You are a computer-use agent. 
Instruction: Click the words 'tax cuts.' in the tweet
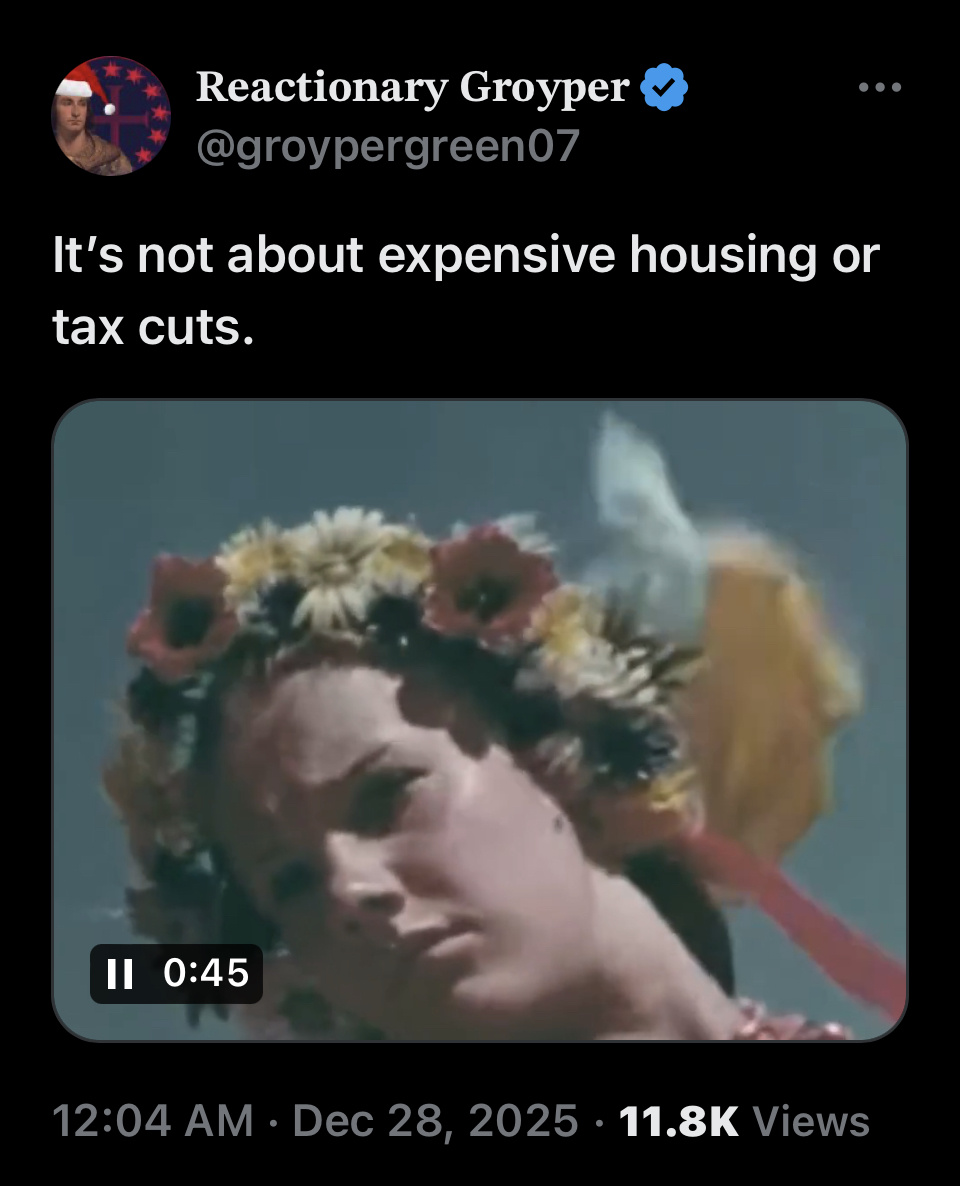153,328
